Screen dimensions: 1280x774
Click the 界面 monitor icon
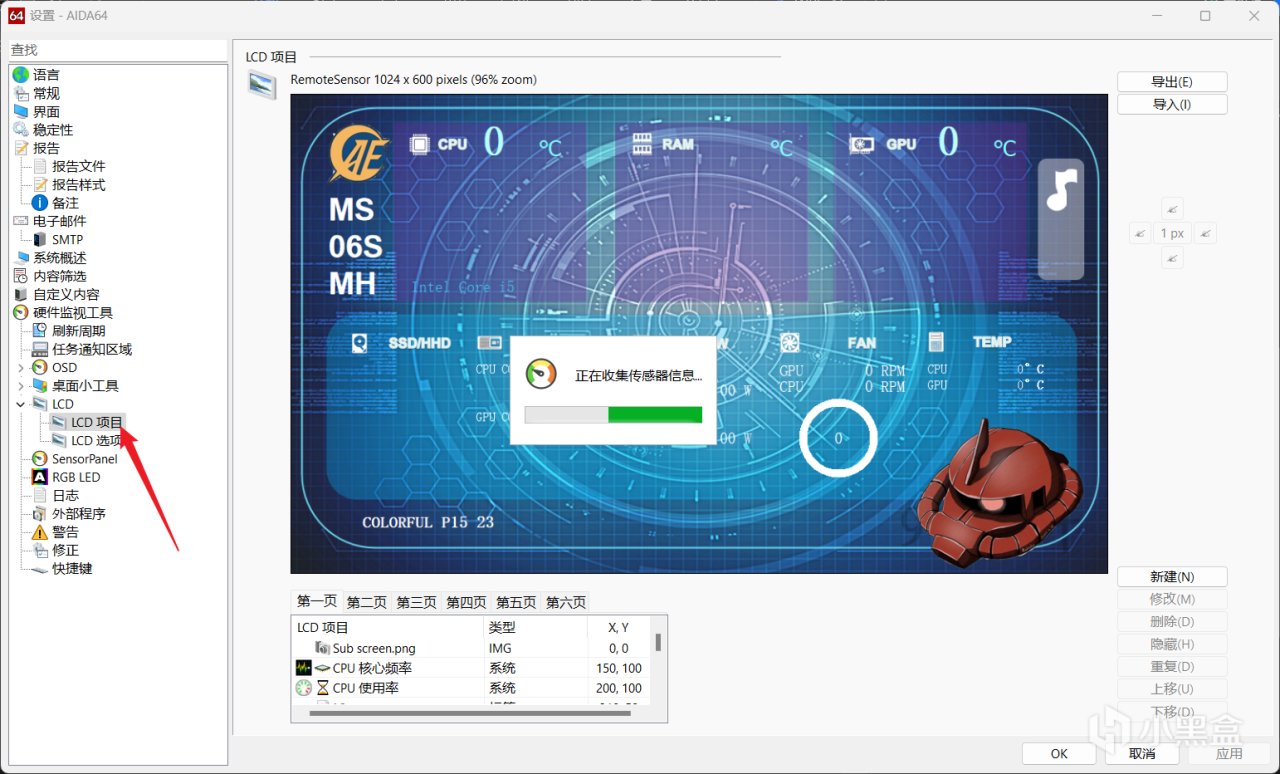[21, 112]
